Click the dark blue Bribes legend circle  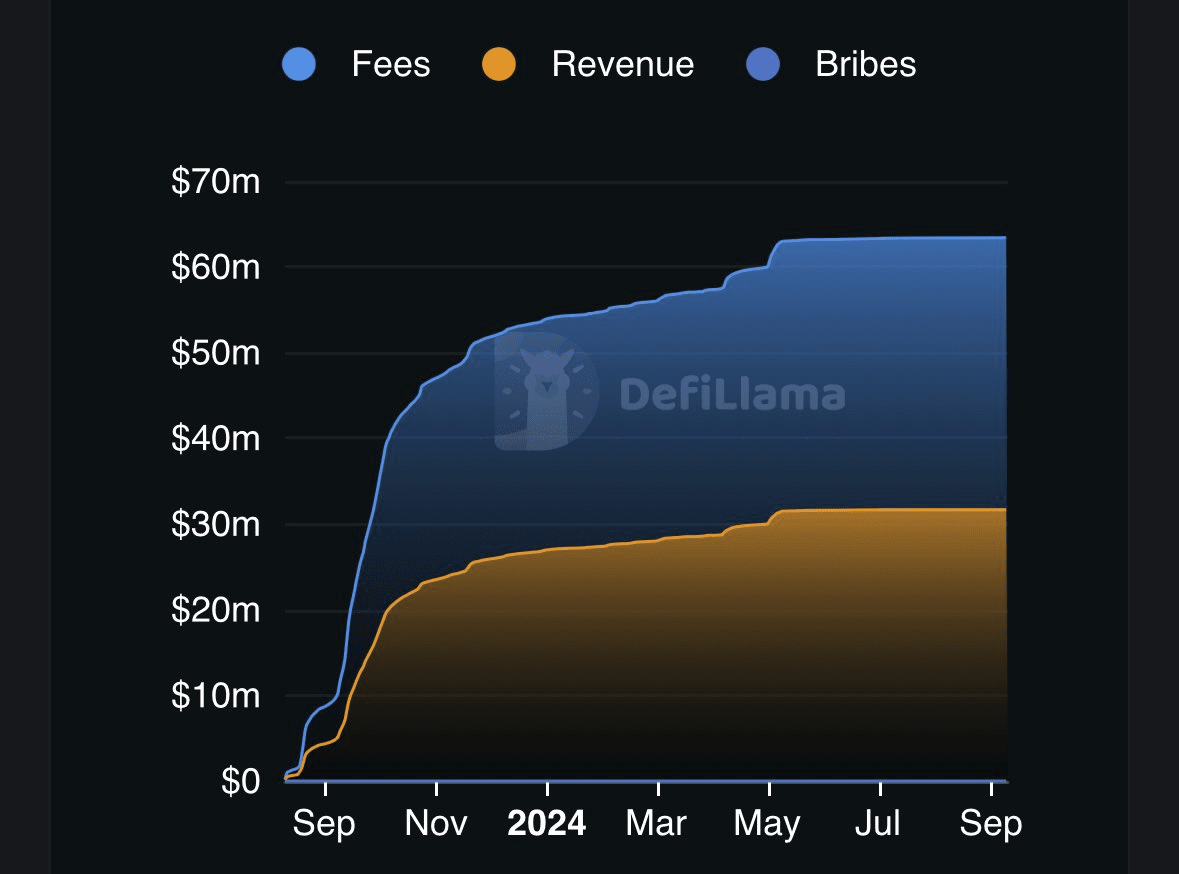pyautogui.click(x=763, y=65)
